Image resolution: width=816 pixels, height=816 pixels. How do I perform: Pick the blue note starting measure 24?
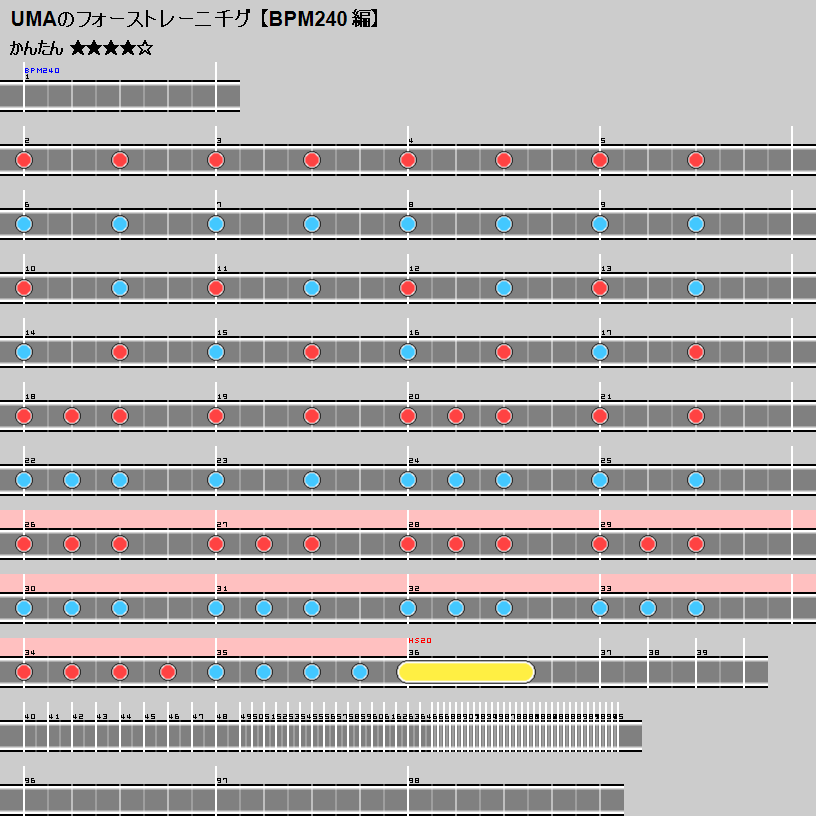408,480
